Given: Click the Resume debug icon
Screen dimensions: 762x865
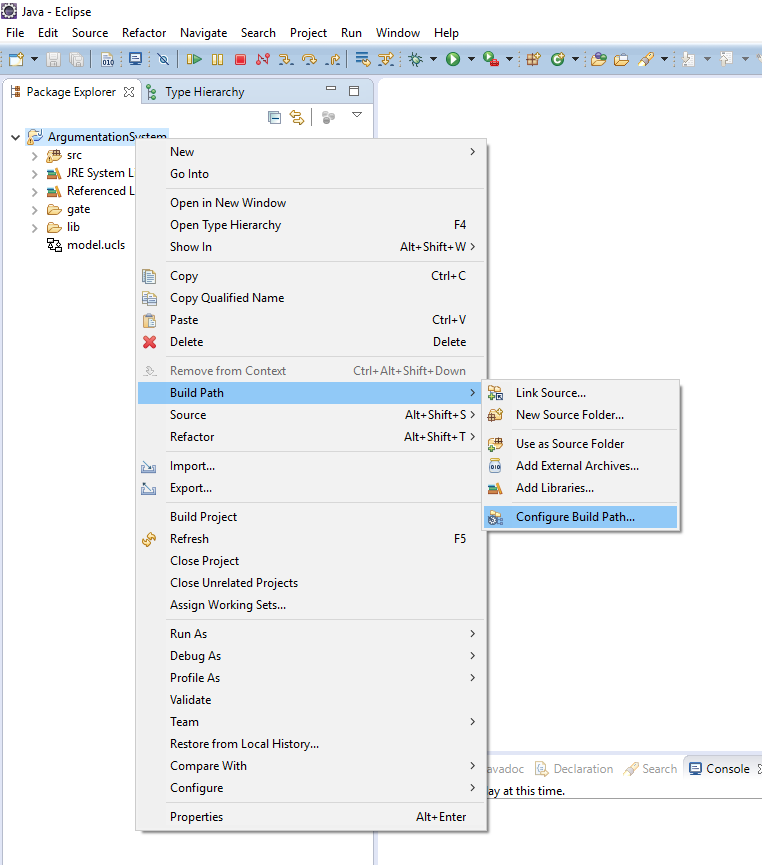Looking at the screenshot, I should pyautogui.click(x=194, y=59).
